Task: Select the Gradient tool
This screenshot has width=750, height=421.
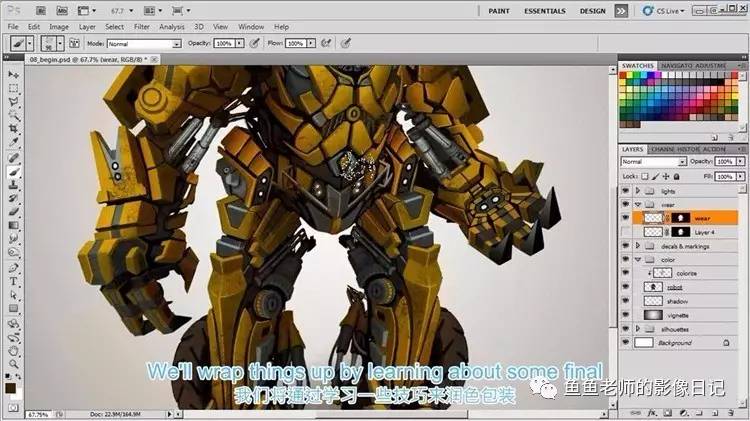Action: pos(13,225)
